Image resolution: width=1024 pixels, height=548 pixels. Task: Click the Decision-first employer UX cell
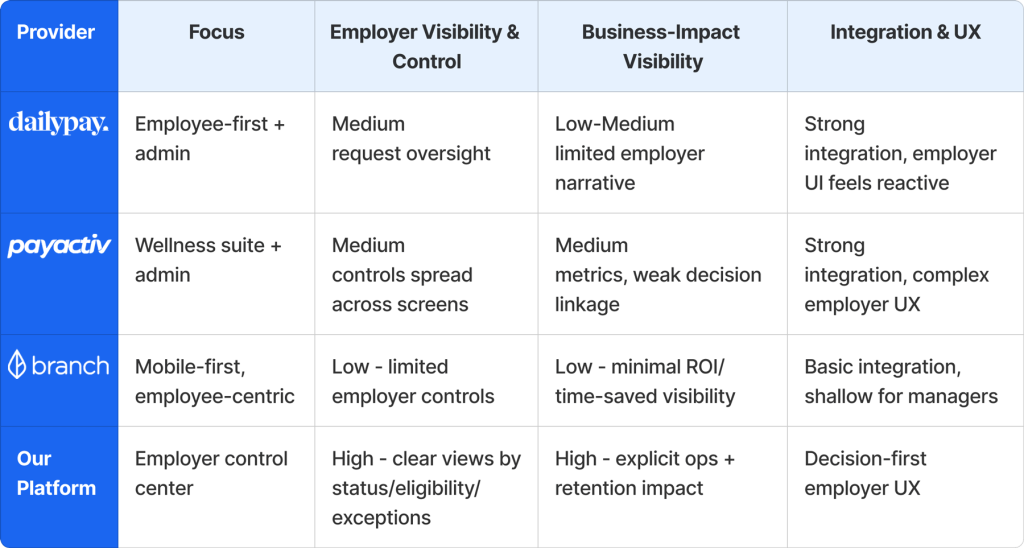tap(865, 473)
